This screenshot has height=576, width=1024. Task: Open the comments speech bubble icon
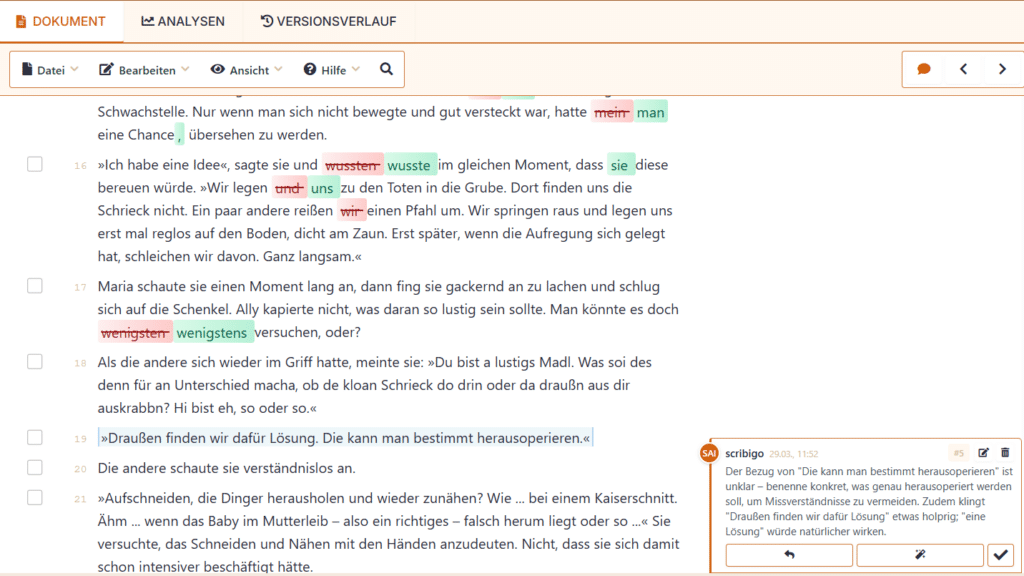pos(923,69)
